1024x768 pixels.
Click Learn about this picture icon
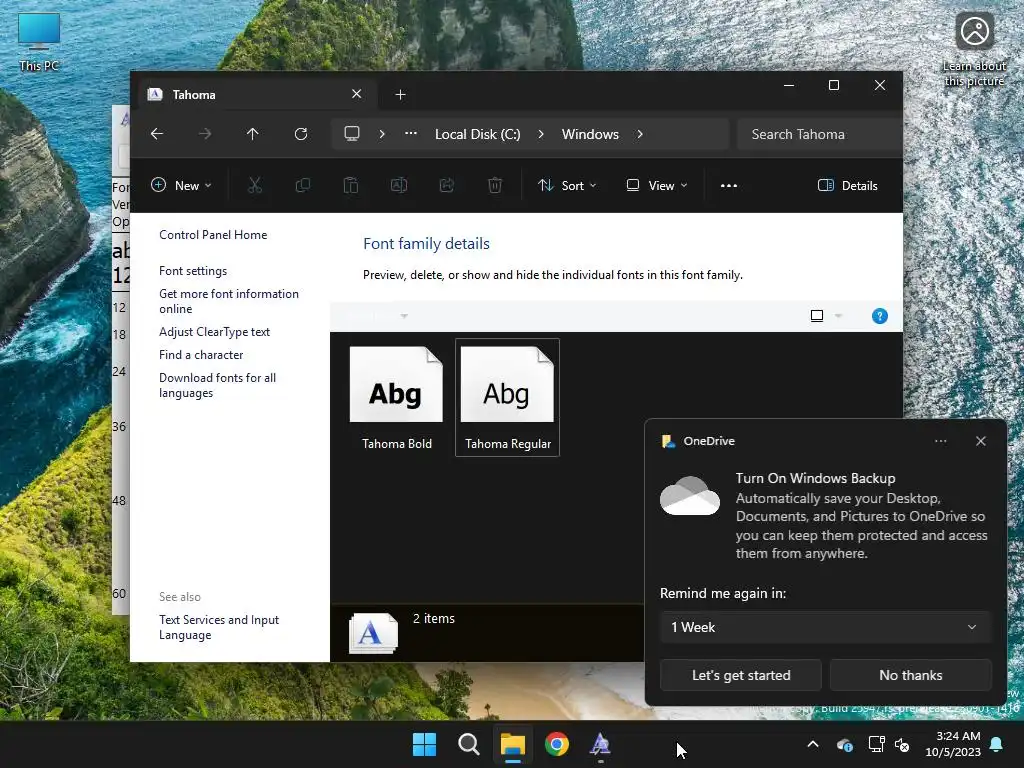974,51
